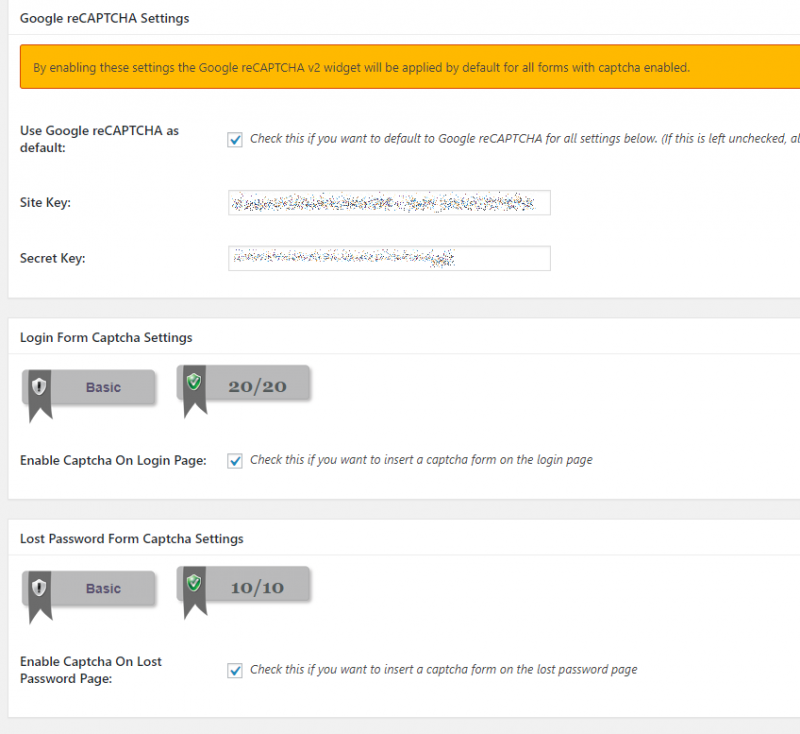Disable Captcha On Login Page checkbox
The width and height of the screenshot is (800, 734).
234,461
